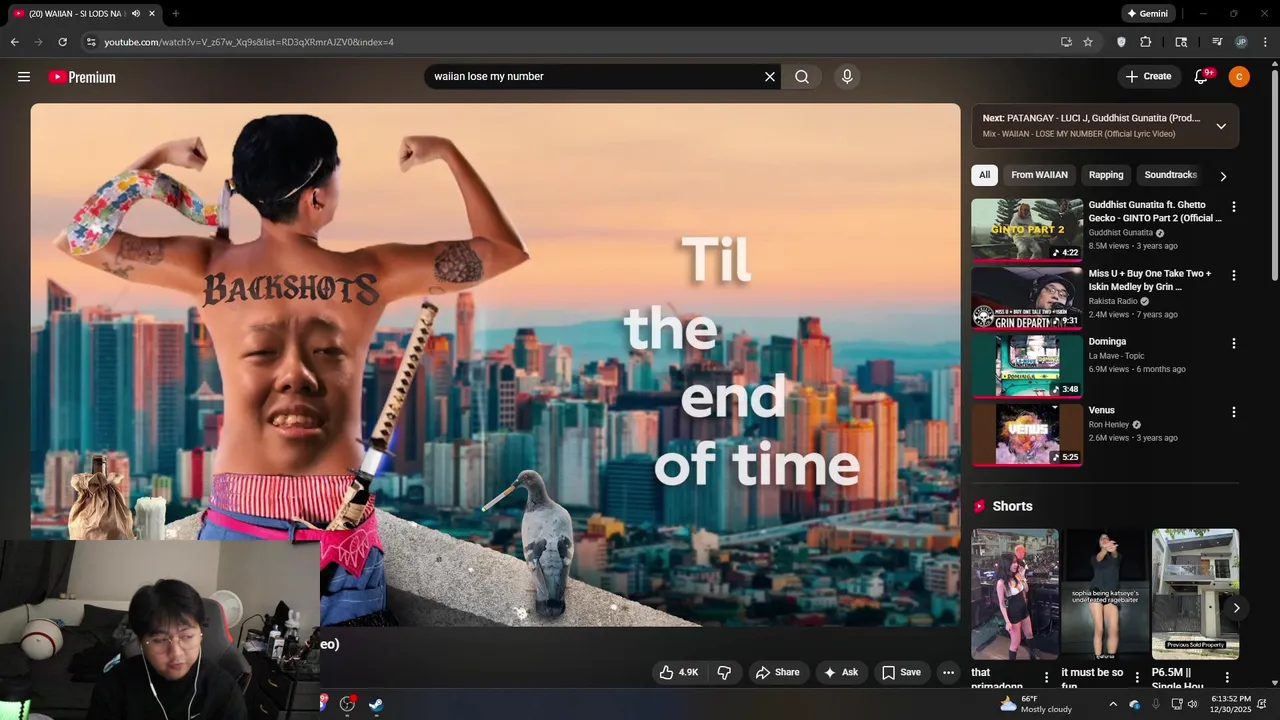
Task: Select the From WAIIAN chip
Action: coord(1039,175)
